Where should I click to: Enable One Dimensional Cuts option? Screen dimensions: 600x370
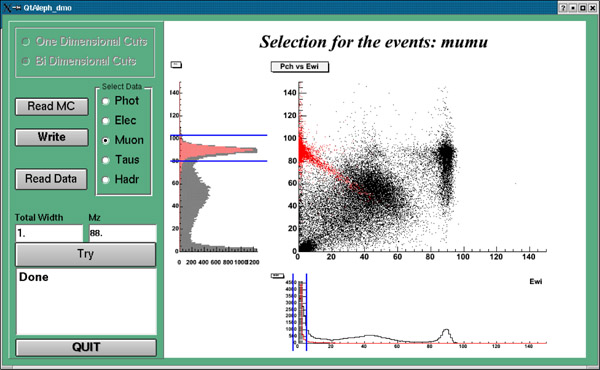tap(85, 41)
